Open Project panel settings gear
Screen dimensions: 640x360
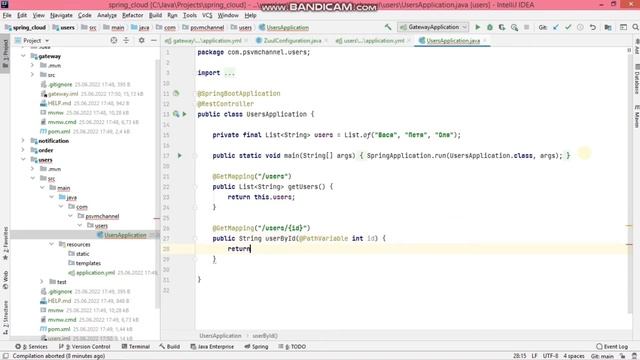(x=141, y=40)
